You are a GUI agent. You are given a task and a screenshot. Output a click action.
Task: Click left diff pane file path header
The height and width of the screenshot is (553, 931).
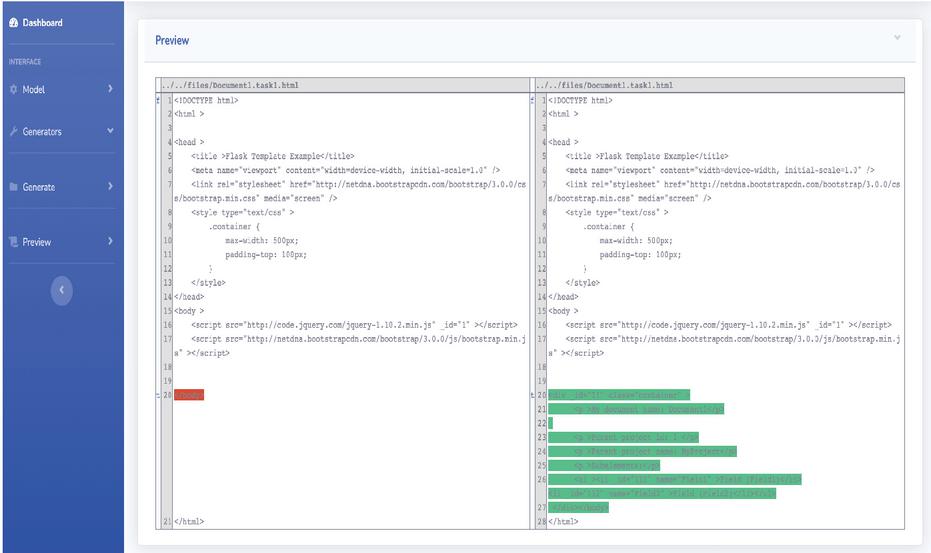pos(230,85)
